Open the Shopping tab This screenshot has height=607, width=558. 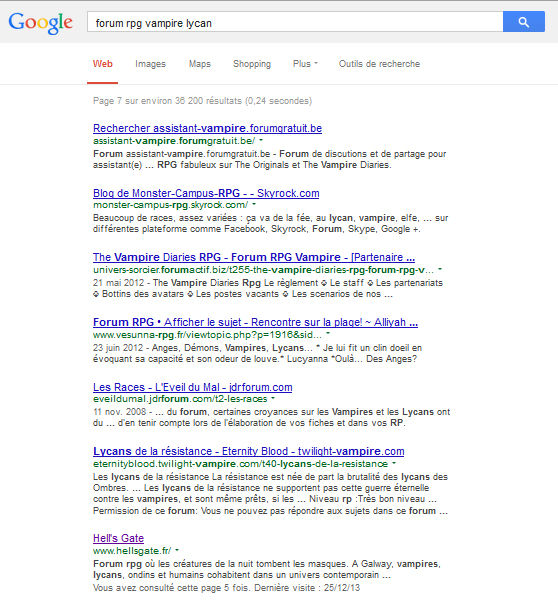pyautogui.click(x=252, y=64)
